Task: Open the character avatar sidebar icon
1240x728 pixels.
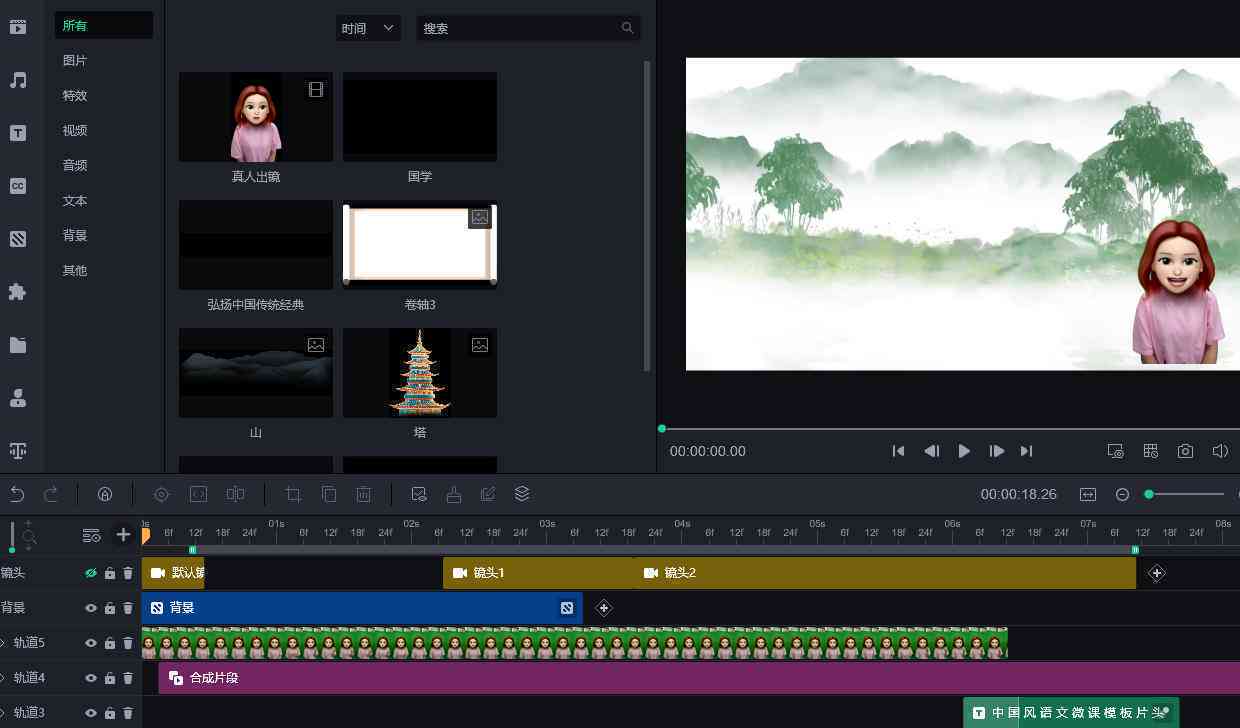Action: [18, 398]
